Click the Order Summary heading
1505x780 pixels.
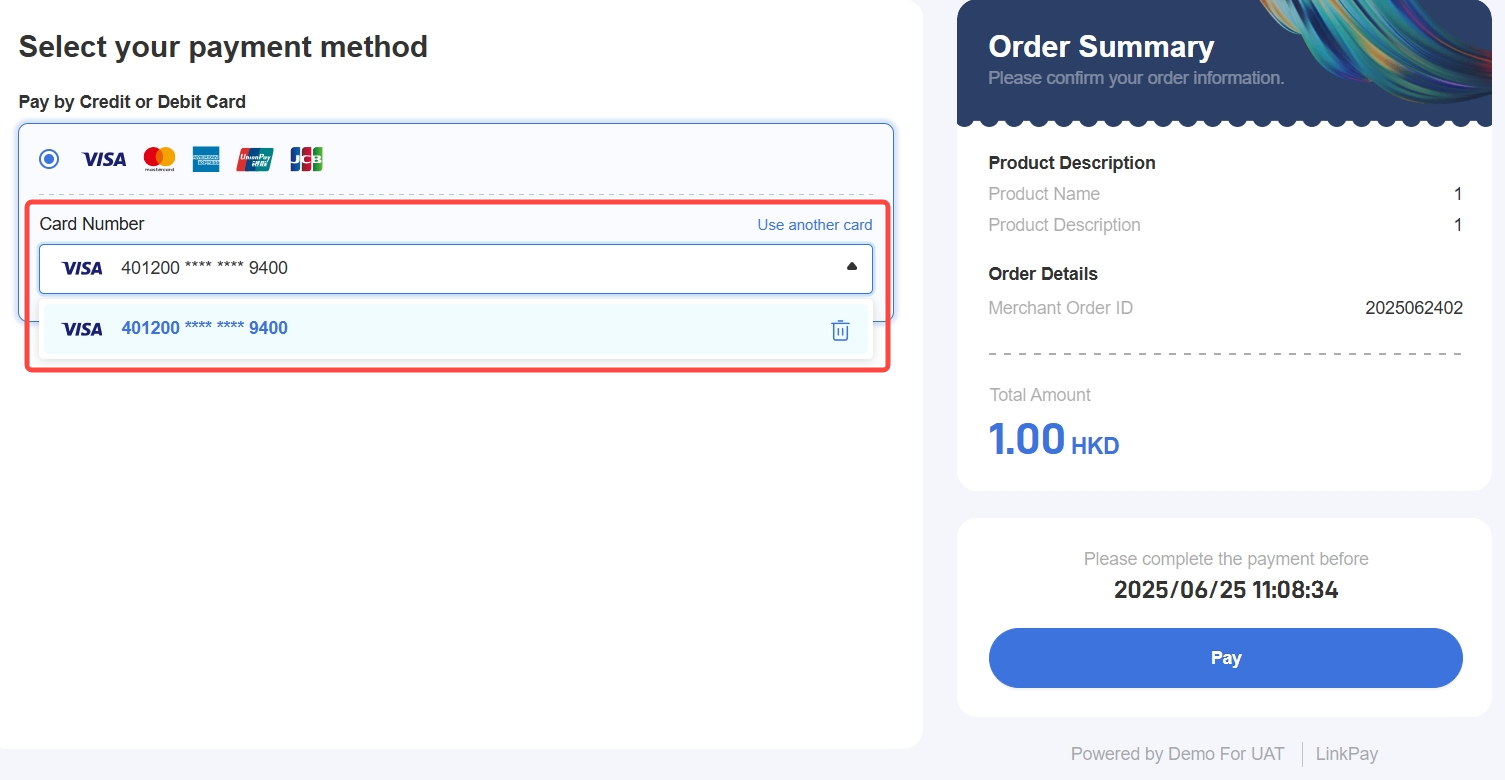(1101, 47)
